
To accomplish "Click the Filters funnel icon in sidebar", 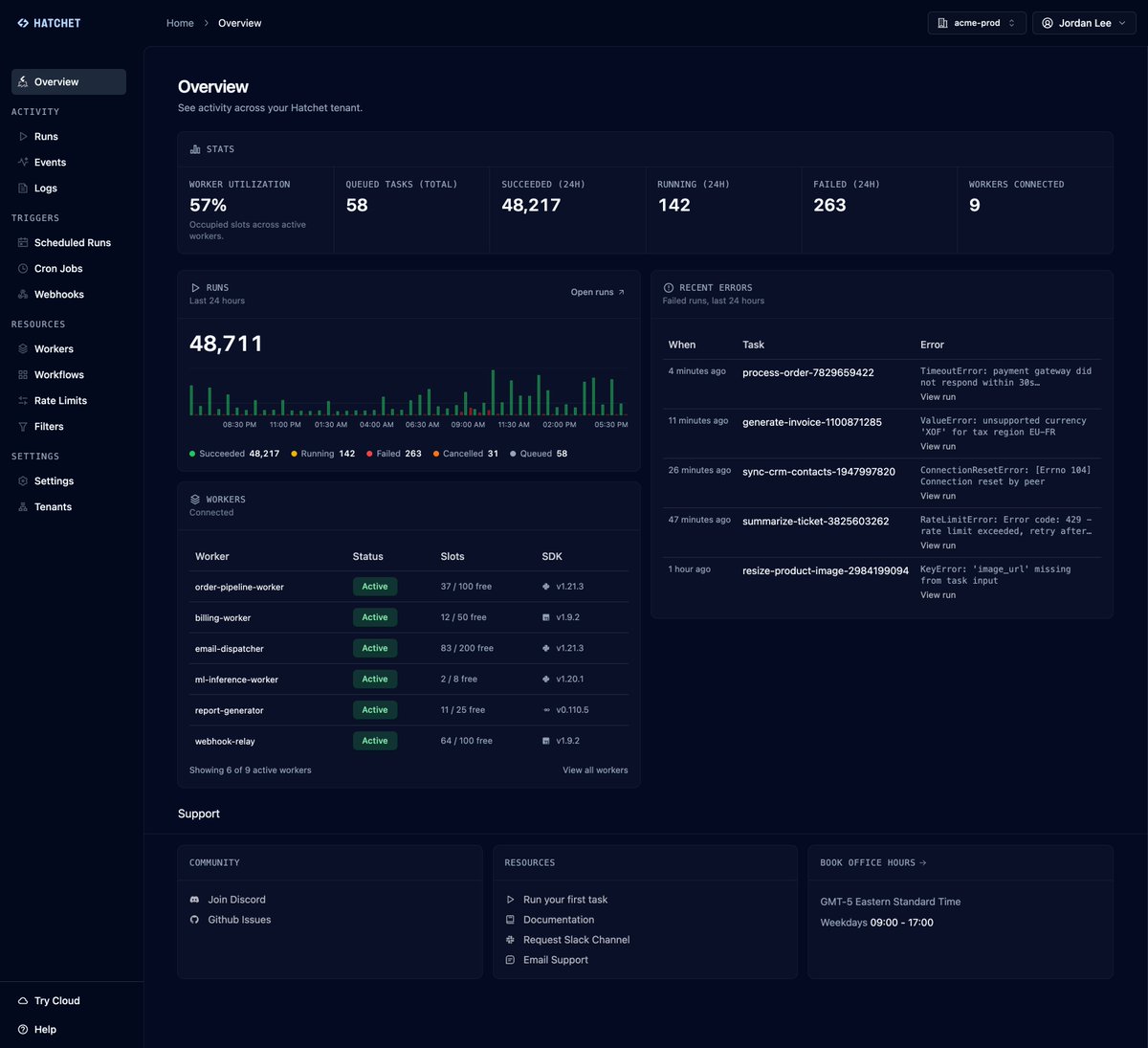I will (23, 427).
